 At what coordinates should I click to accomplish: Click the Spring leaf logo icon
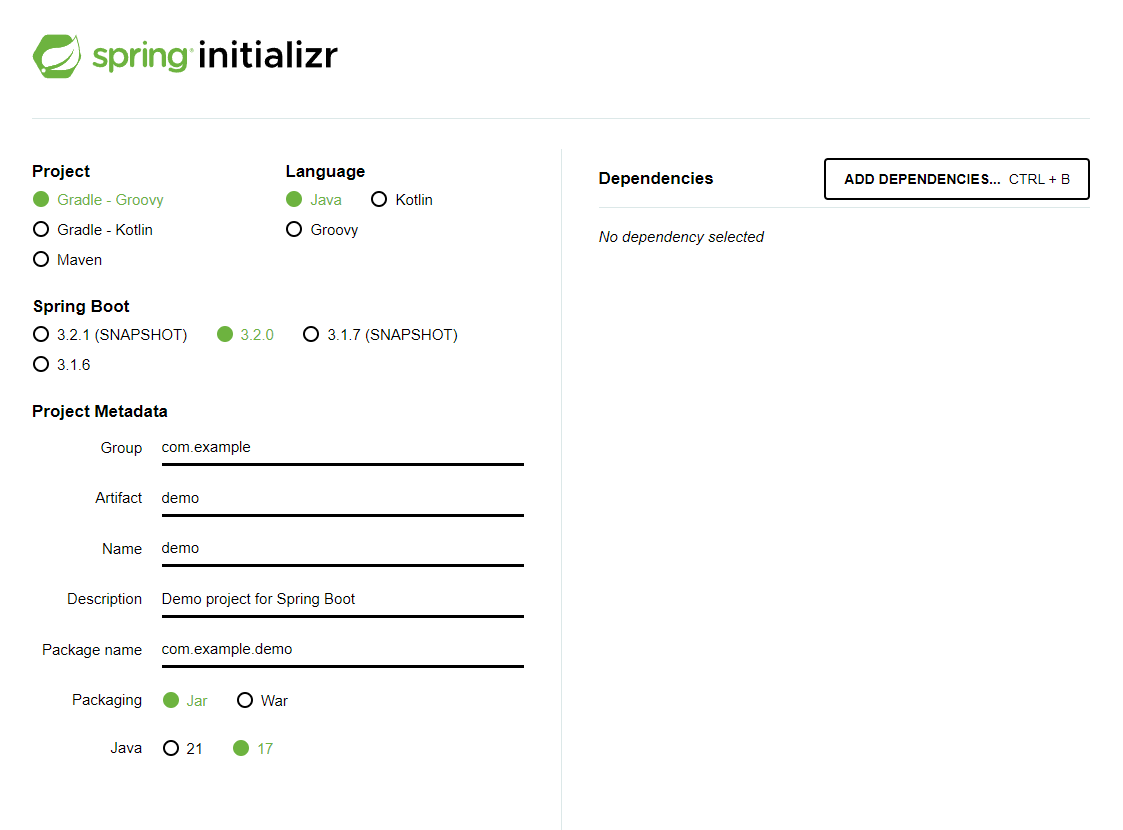click(x=57, y=56)
